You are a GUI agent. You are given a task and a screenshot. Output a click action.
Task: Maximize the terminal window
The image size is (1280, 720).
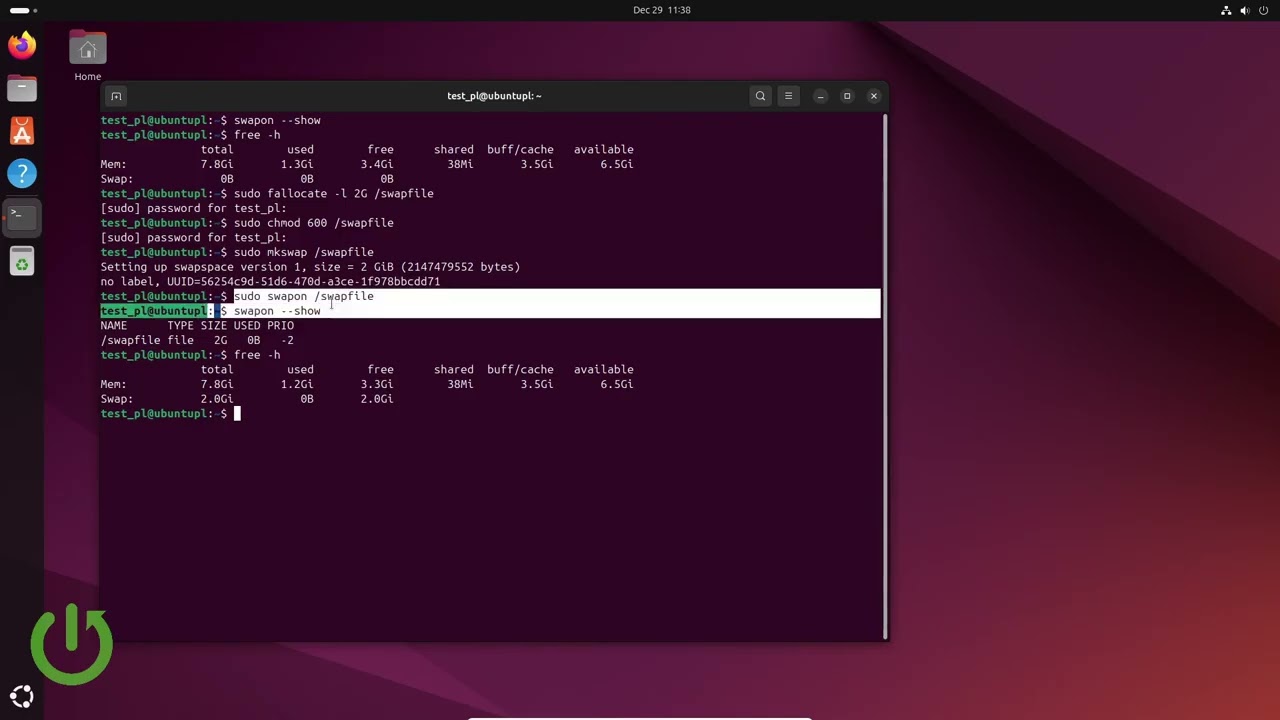point(847,96)
